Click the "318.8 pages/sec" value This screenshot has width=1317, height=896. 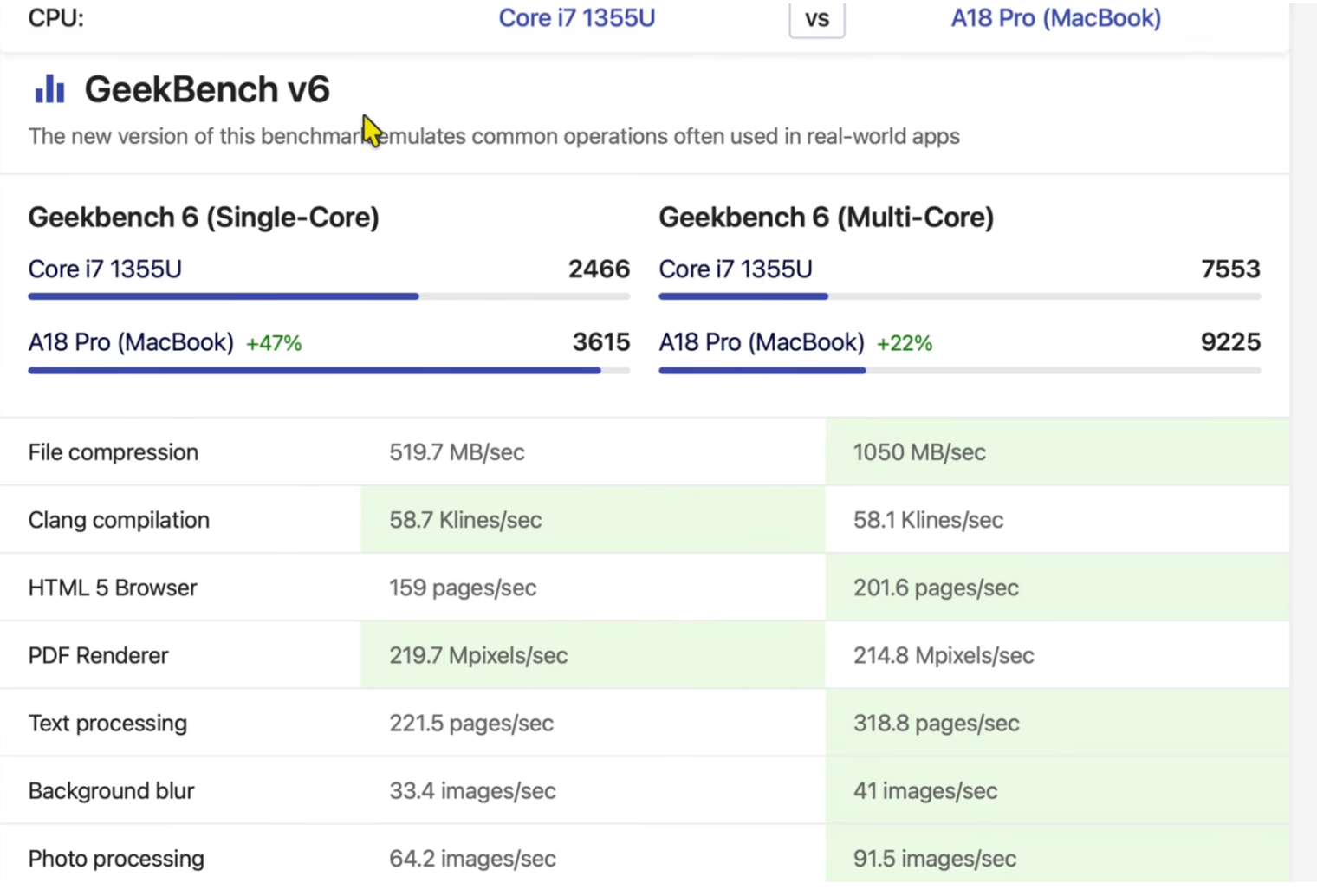coord(937,723)
